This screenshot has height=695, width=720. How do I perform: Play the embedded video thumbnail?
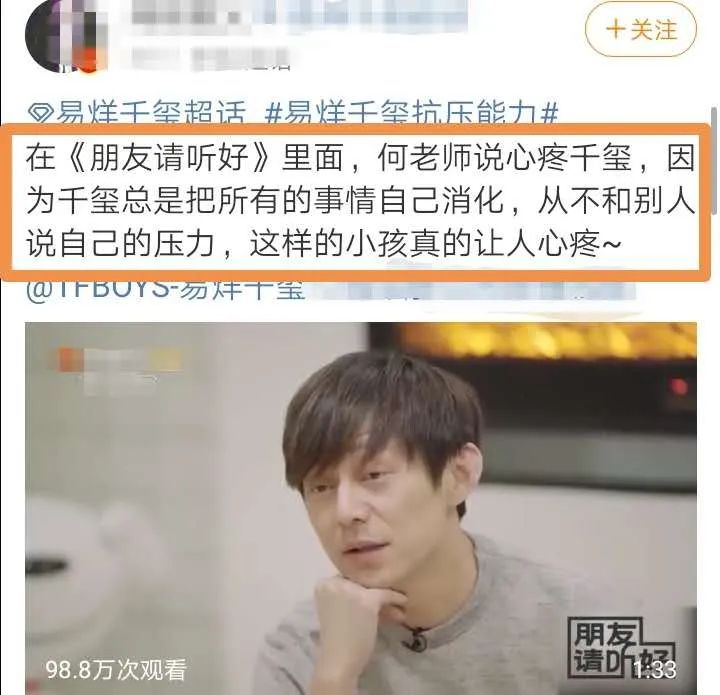point(360,508)
